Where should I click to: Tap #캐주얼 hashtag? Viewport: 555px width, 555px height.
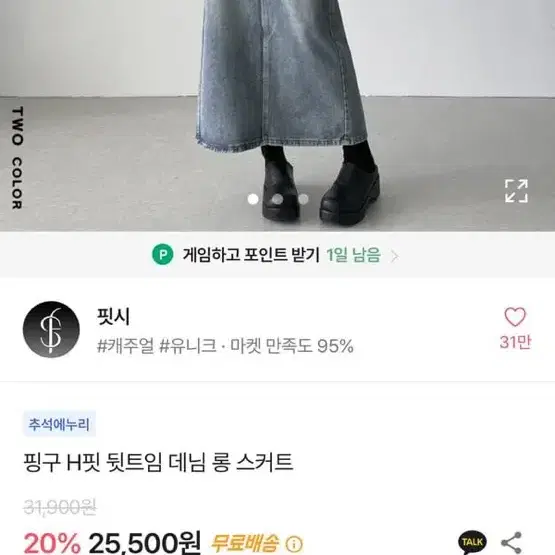pos(126,345)
